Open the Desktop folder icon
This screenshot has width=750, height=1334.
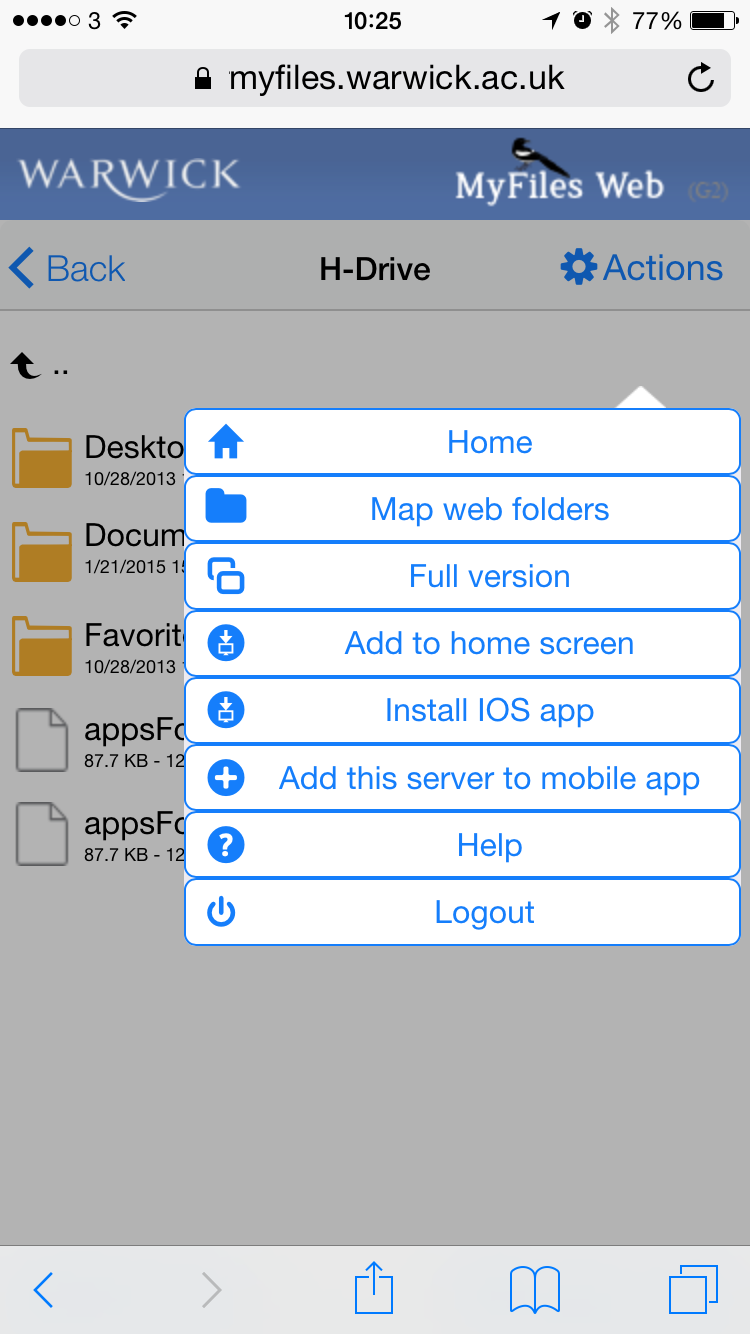pos(42,458)
